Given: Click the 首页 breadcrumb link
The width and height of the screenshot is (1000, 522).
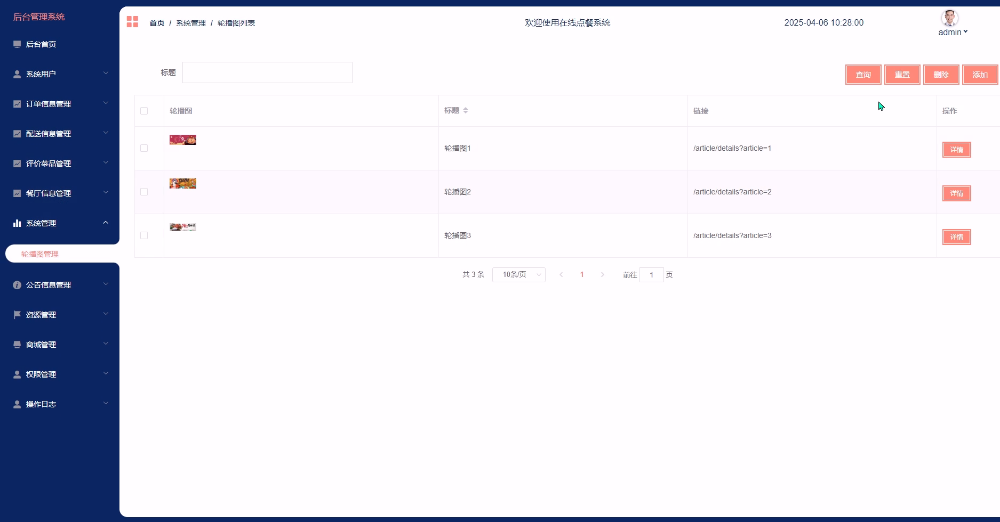Looking at the screenshot, I should pos(157,23).
